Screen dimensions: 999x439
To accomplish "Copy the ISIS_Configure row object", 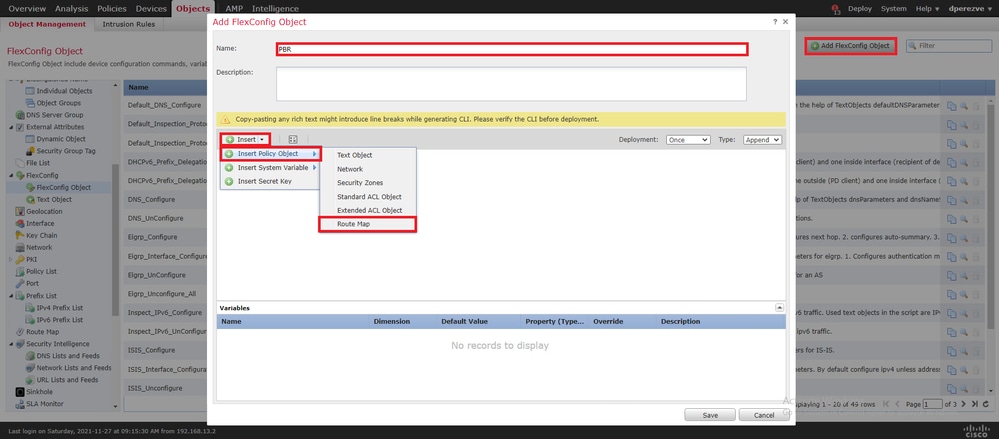I will tap(952, 351).
